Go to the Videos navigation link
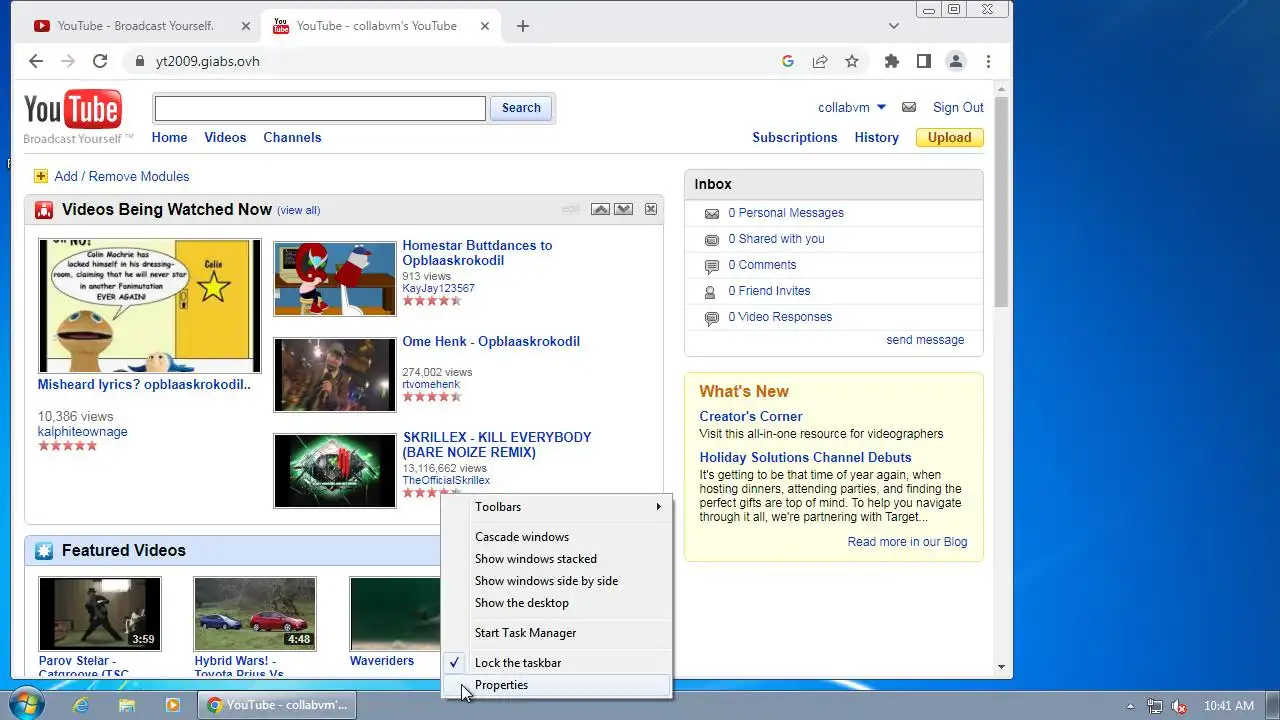Image resolution: width=1280 pixels, height=720 pixels. [x=225, y=138]
